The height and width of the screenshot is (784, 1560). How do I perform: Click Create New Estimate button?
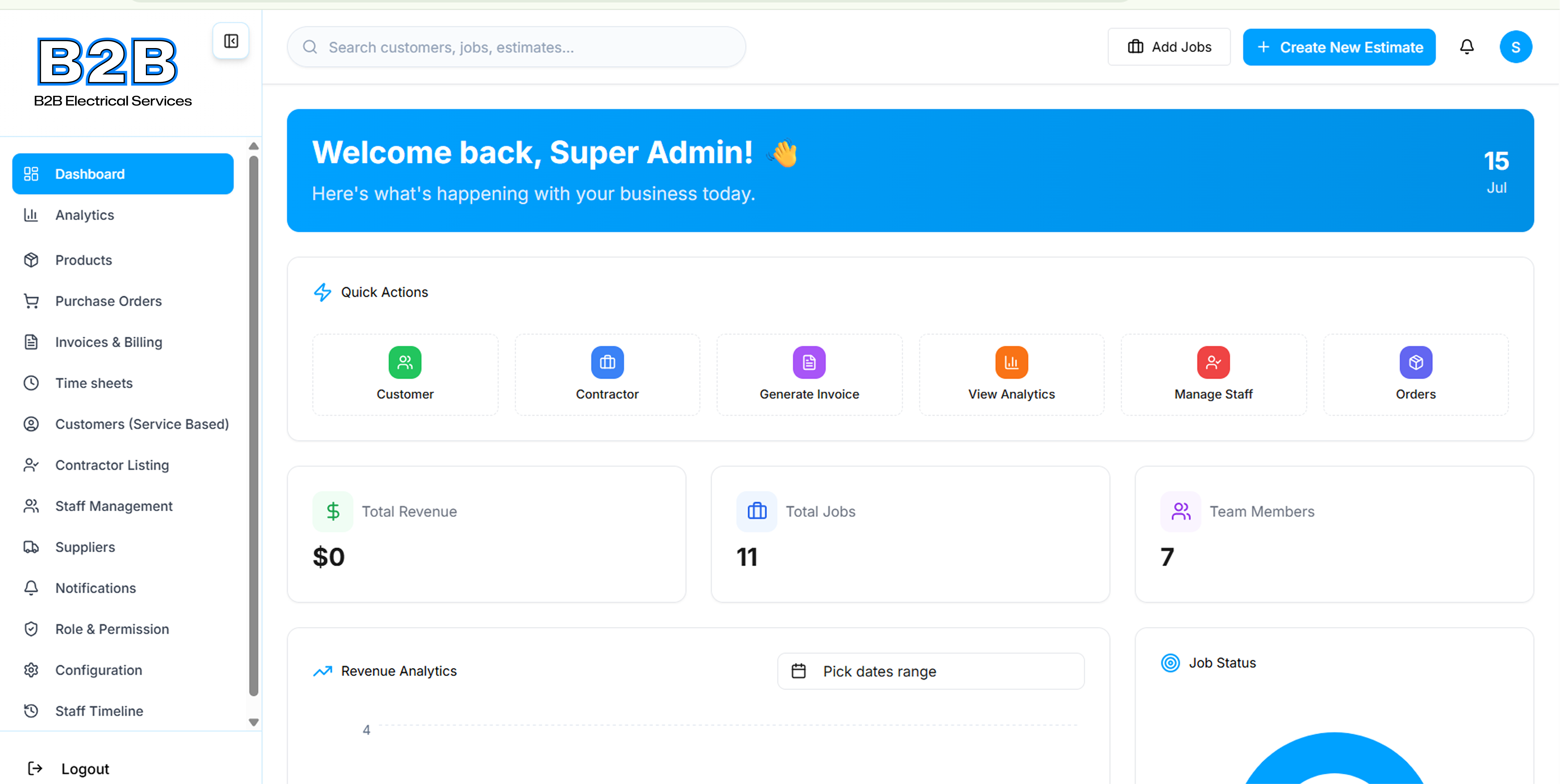[x=1339, y=47]
